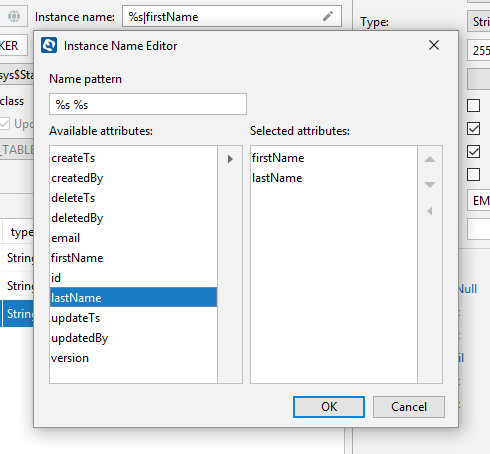Uncheck the second checked checkbox on right panel

(473, 151)
